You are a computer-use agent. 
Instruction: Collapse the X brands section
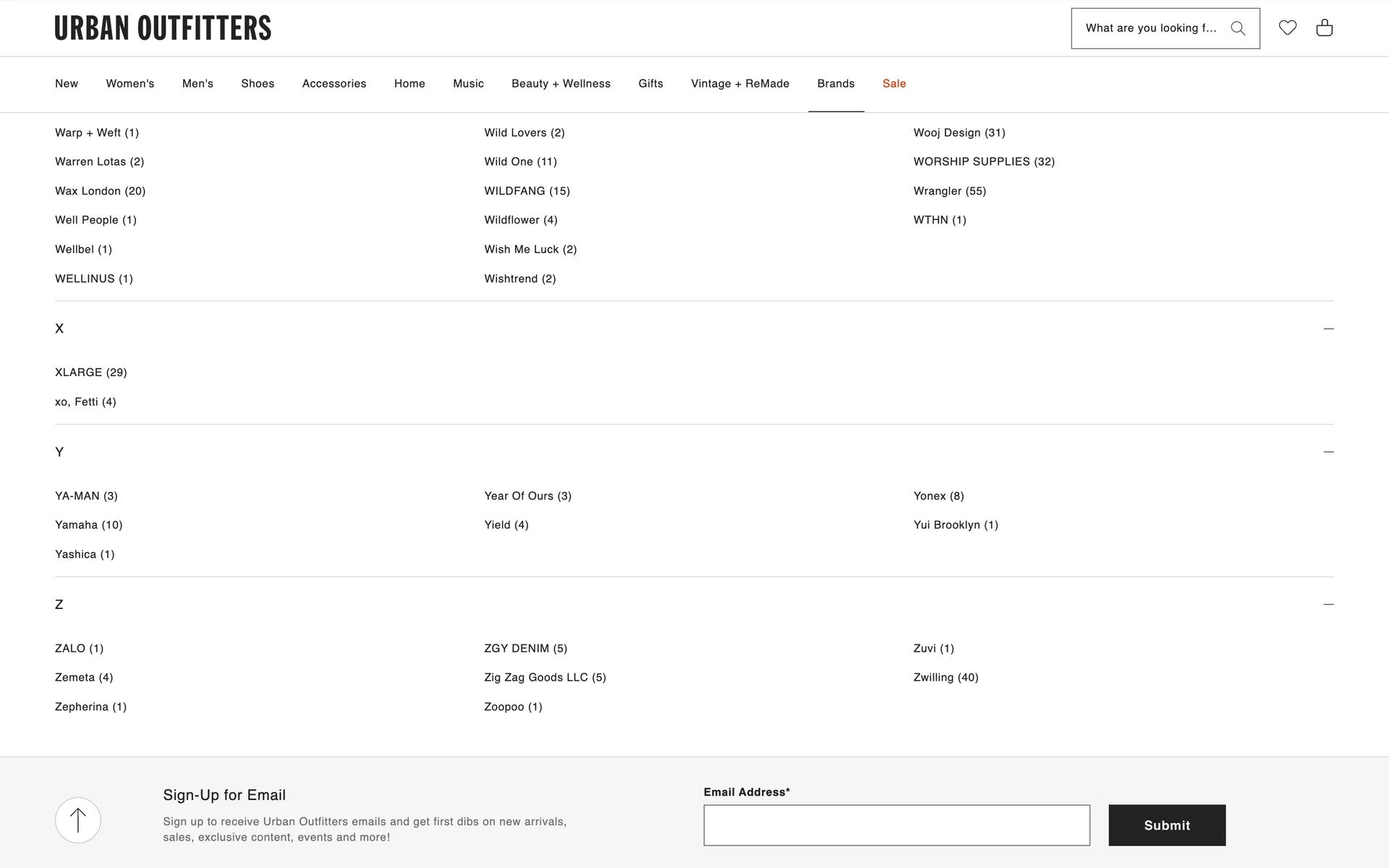[1328, 328]
